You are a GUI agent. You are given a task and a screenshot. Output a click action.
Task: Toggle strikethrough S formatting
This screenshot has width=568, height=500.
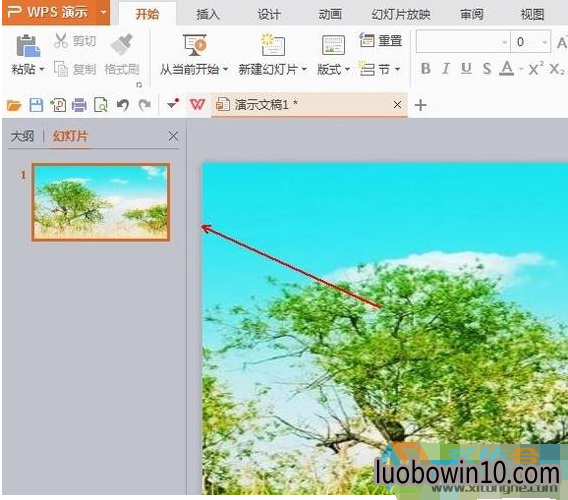coord(487,68)
